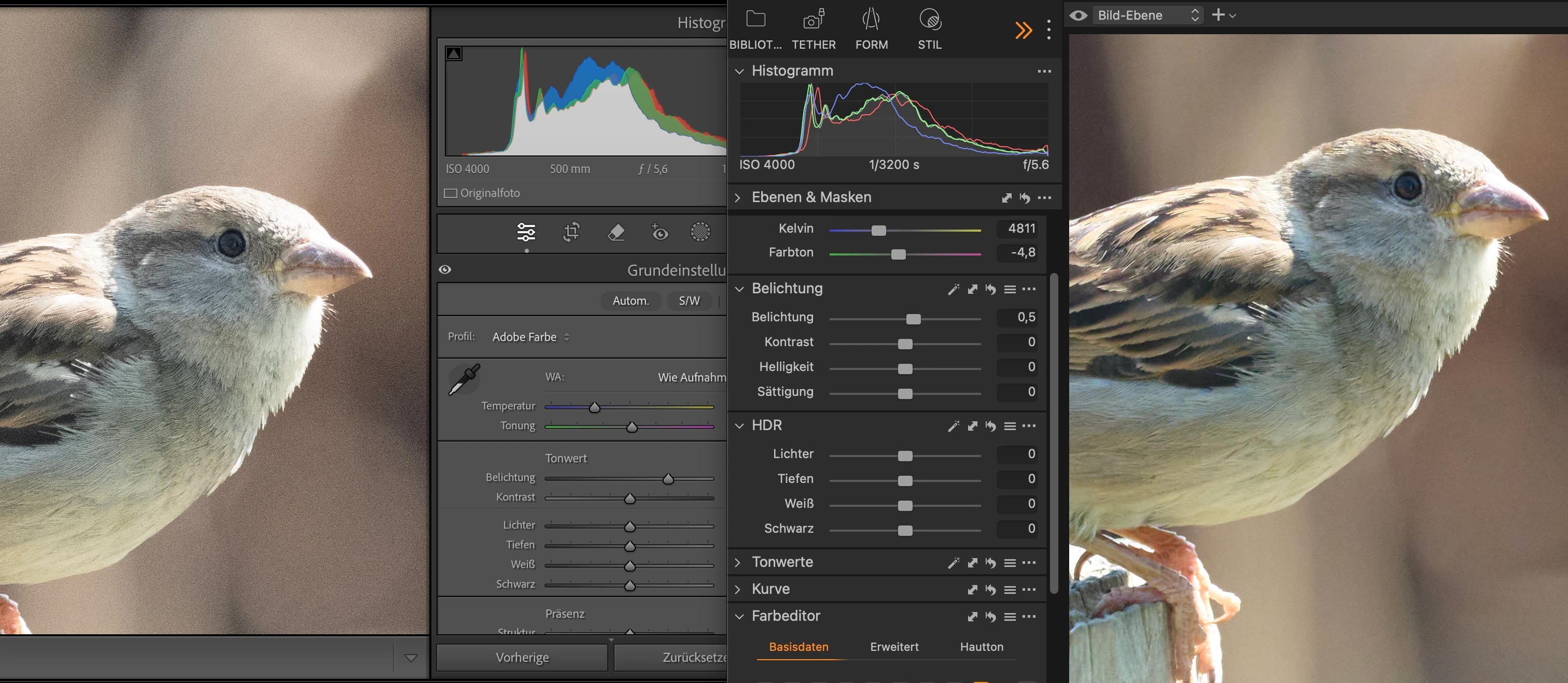Click the Kelvin slider handle
The image size is (1568, 683).
point(878,231)
